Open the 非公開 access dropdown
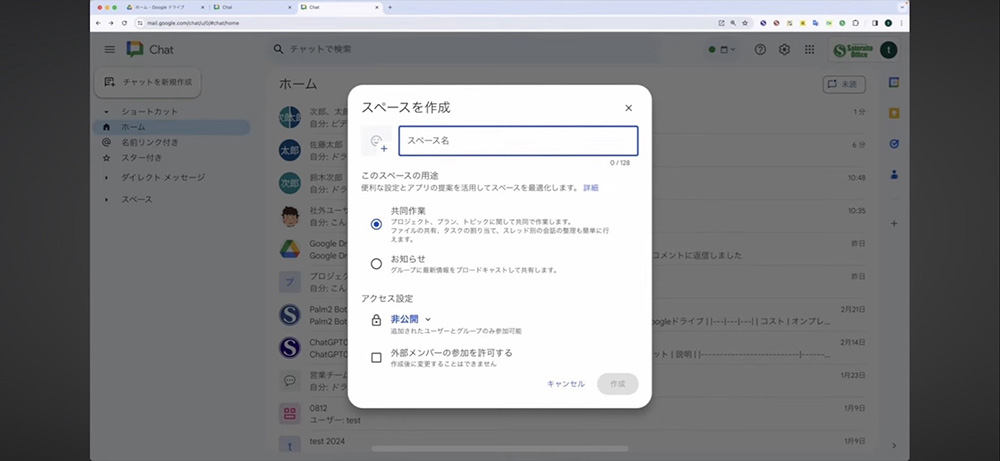The height and width of the screenshot is (461, 1000). (411, 319)
